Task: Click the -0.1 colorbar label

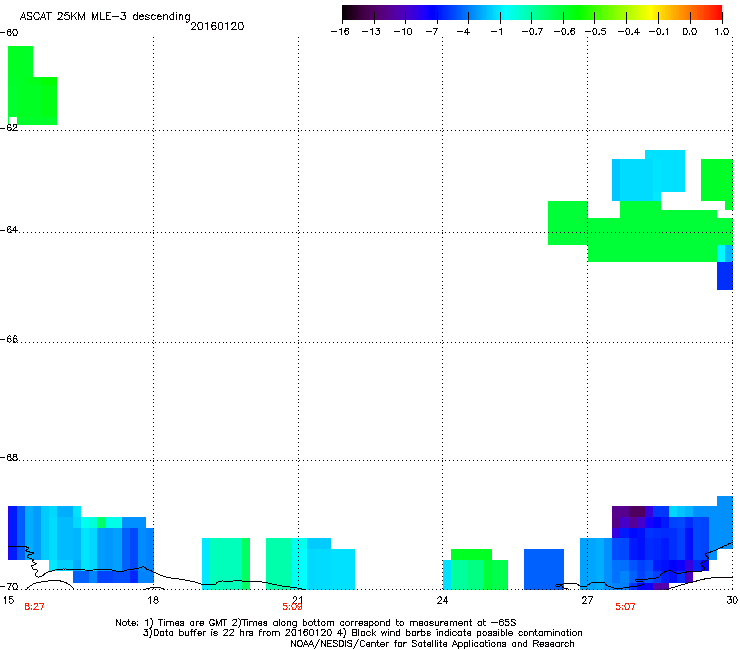Action: (x=659, y=32)
